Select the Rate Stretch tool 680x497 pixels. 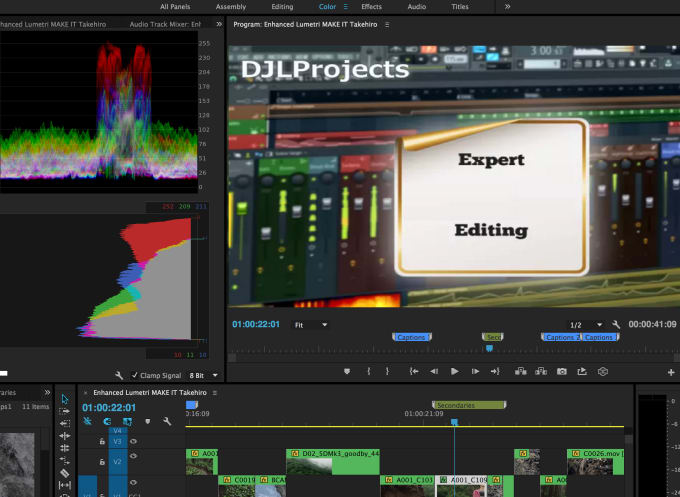(x=65, y=460)
